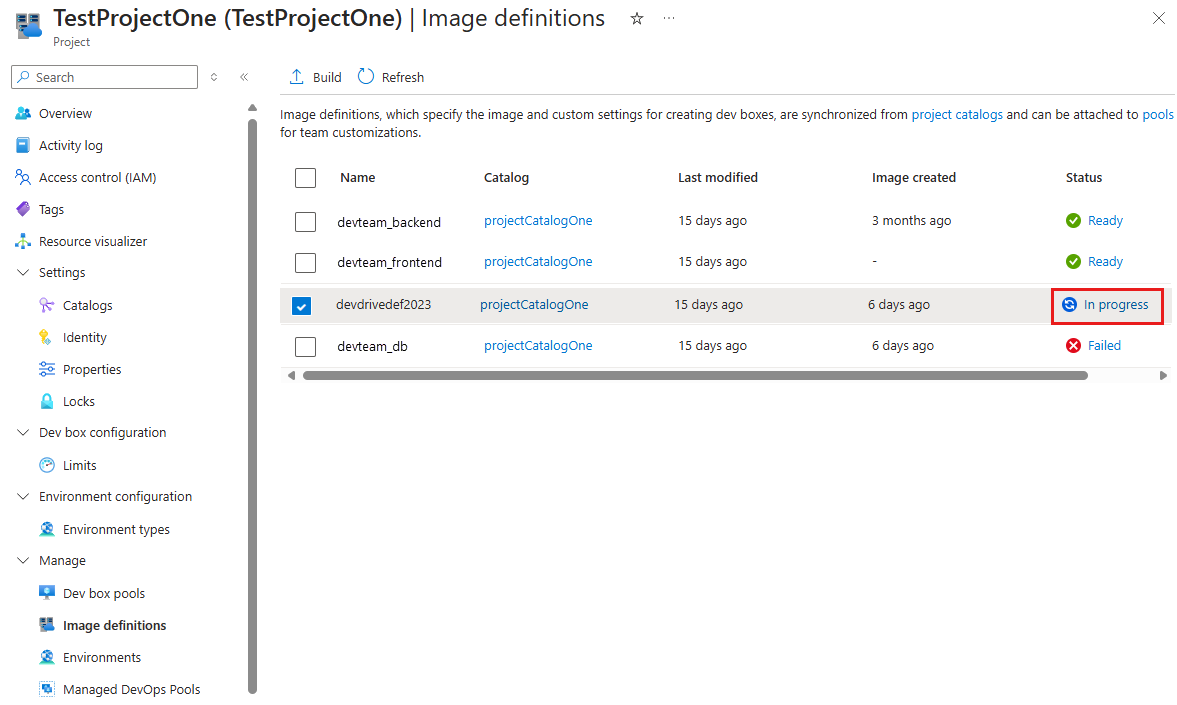Toggle the select-all header checkbox
The height and width of the screenshot is (705, 1177).
point(306,178)
